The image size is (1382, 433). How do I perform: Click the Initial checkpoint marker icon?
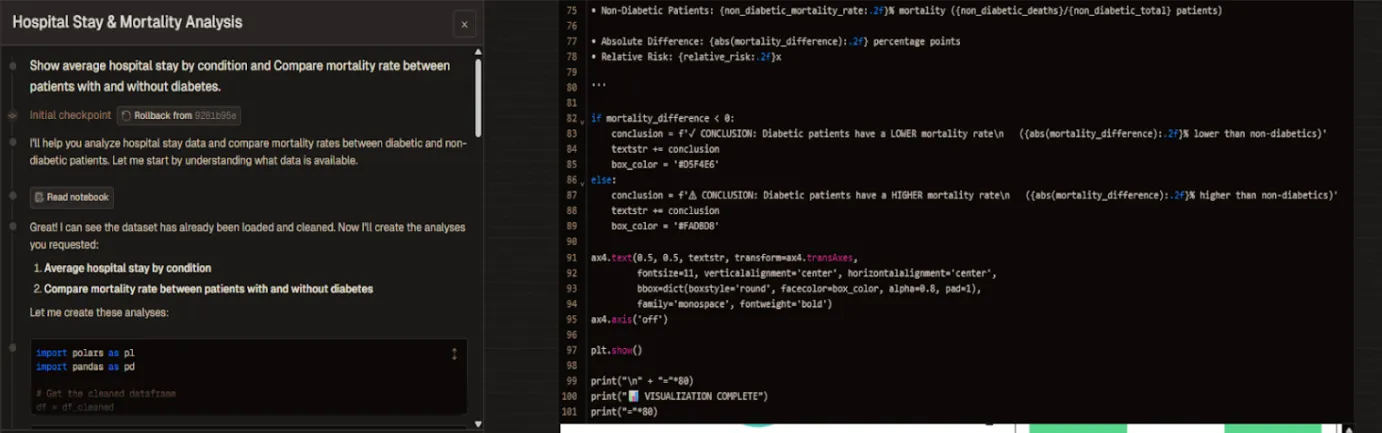tap(12, 116)
